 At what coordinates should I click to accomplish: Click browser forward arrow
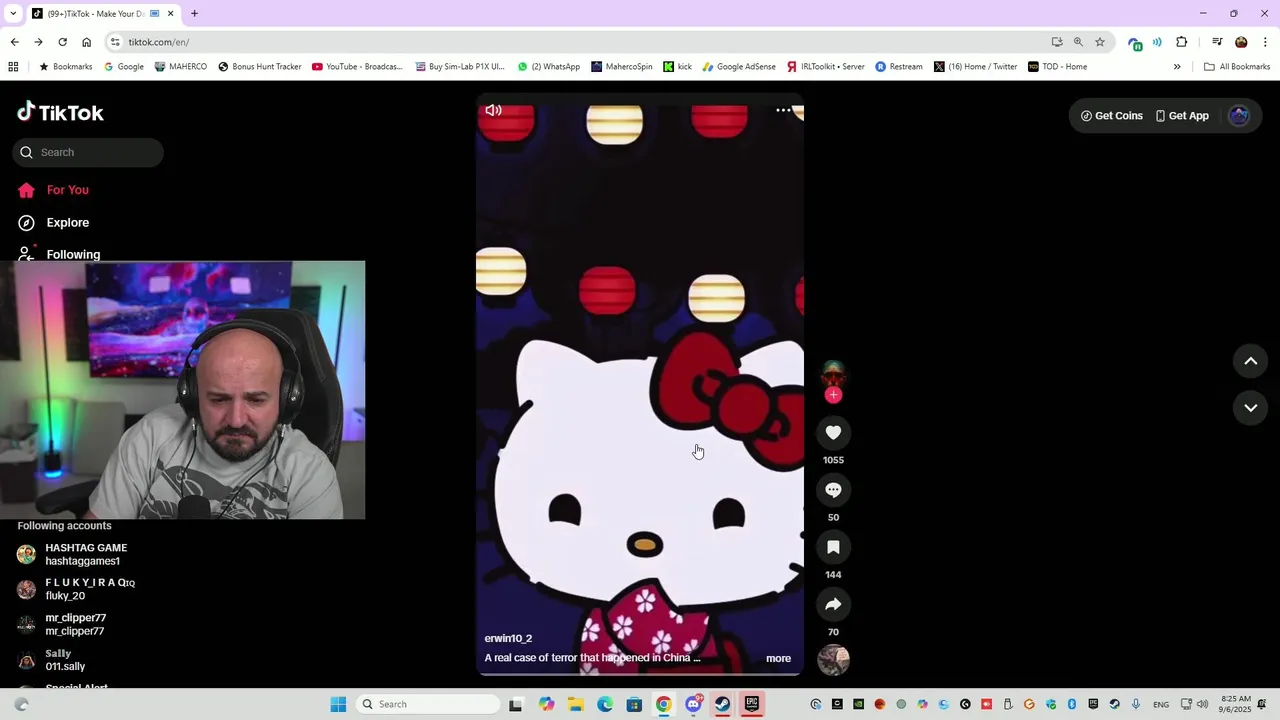pos(38,42)
